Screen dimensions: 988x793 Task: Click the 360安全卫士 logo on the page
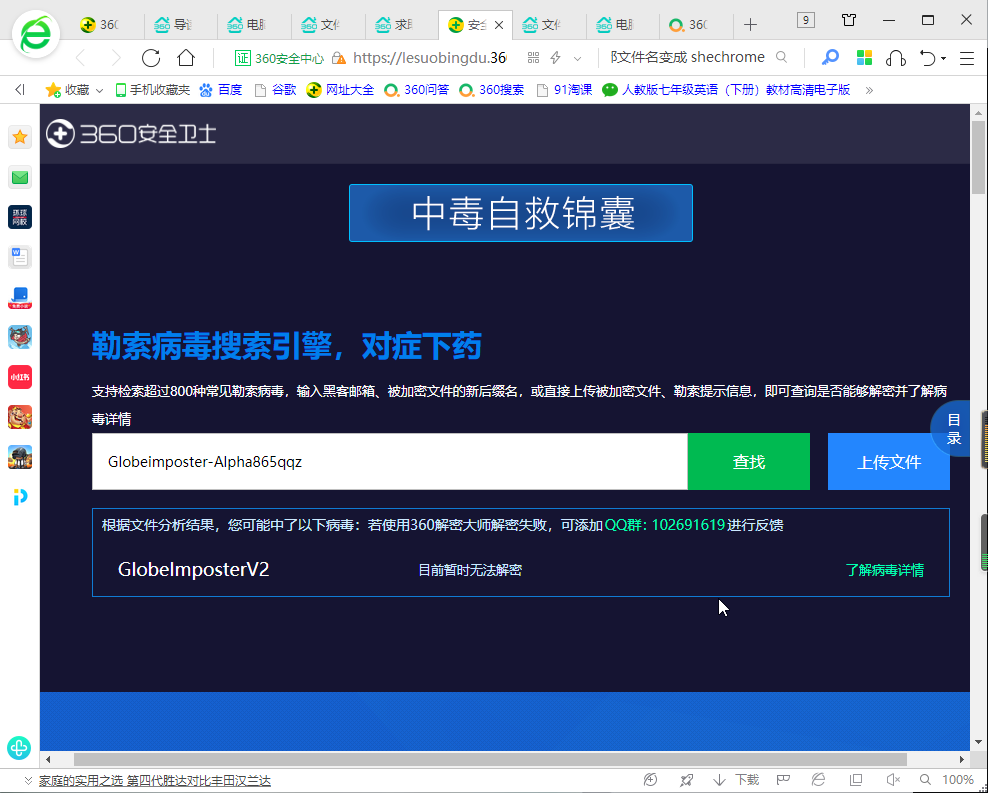pos(130,134)
